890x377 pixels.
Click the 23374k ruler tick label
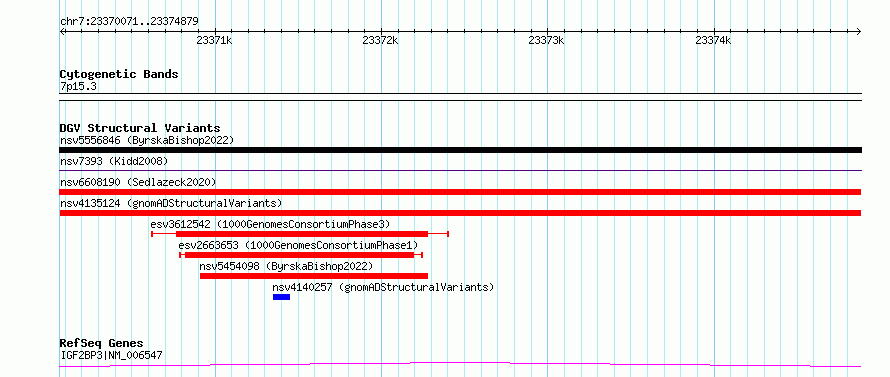(x=713, y=40)
